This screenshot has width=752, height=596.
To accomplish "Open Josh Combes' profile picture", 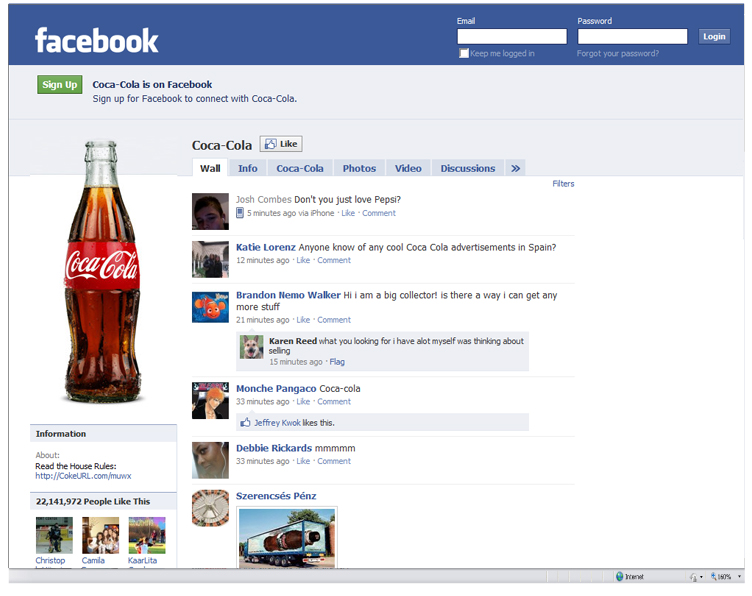I will (x=210, y=211).
